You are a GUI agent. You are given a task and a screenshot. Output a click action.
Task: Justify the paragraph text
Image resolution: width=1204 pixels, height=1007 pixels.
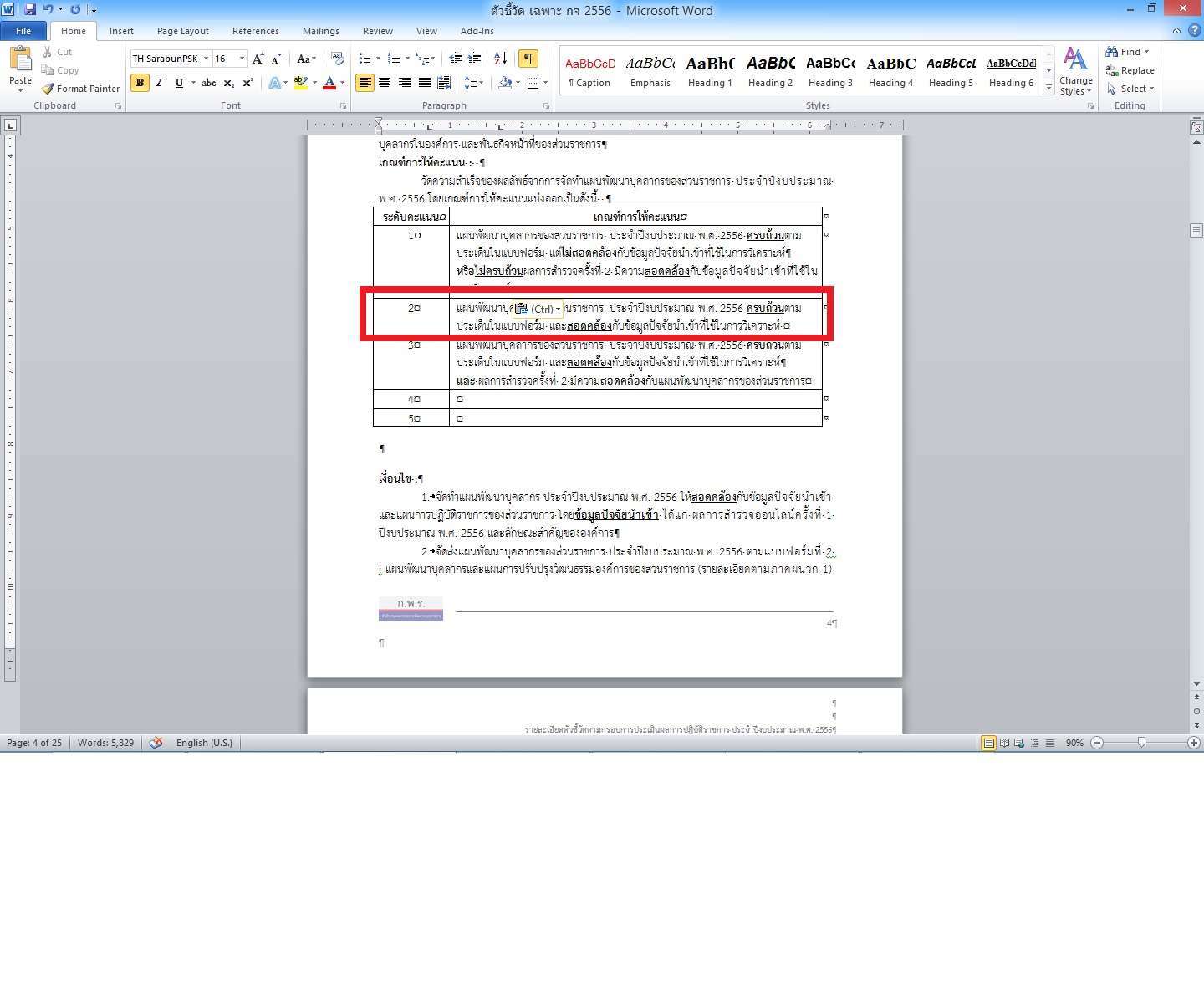[425, 83]
